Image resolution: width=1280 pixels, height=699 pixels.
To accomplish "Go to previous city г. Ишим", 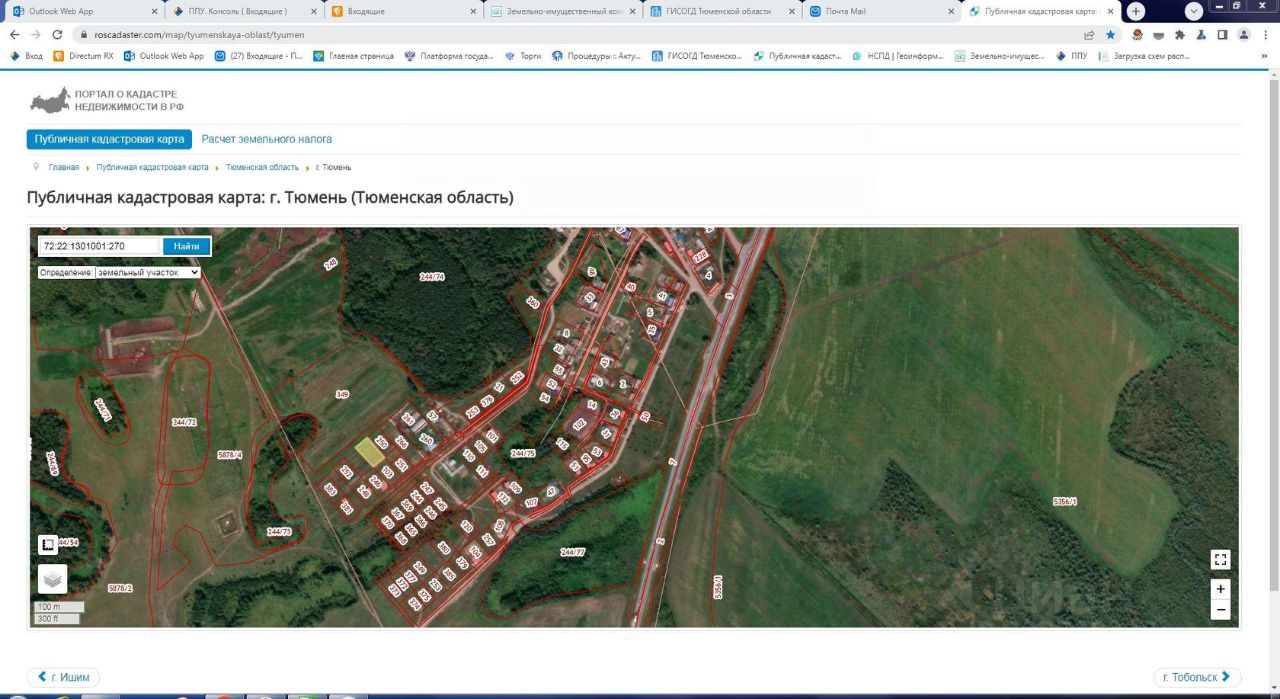I will 63,677.
